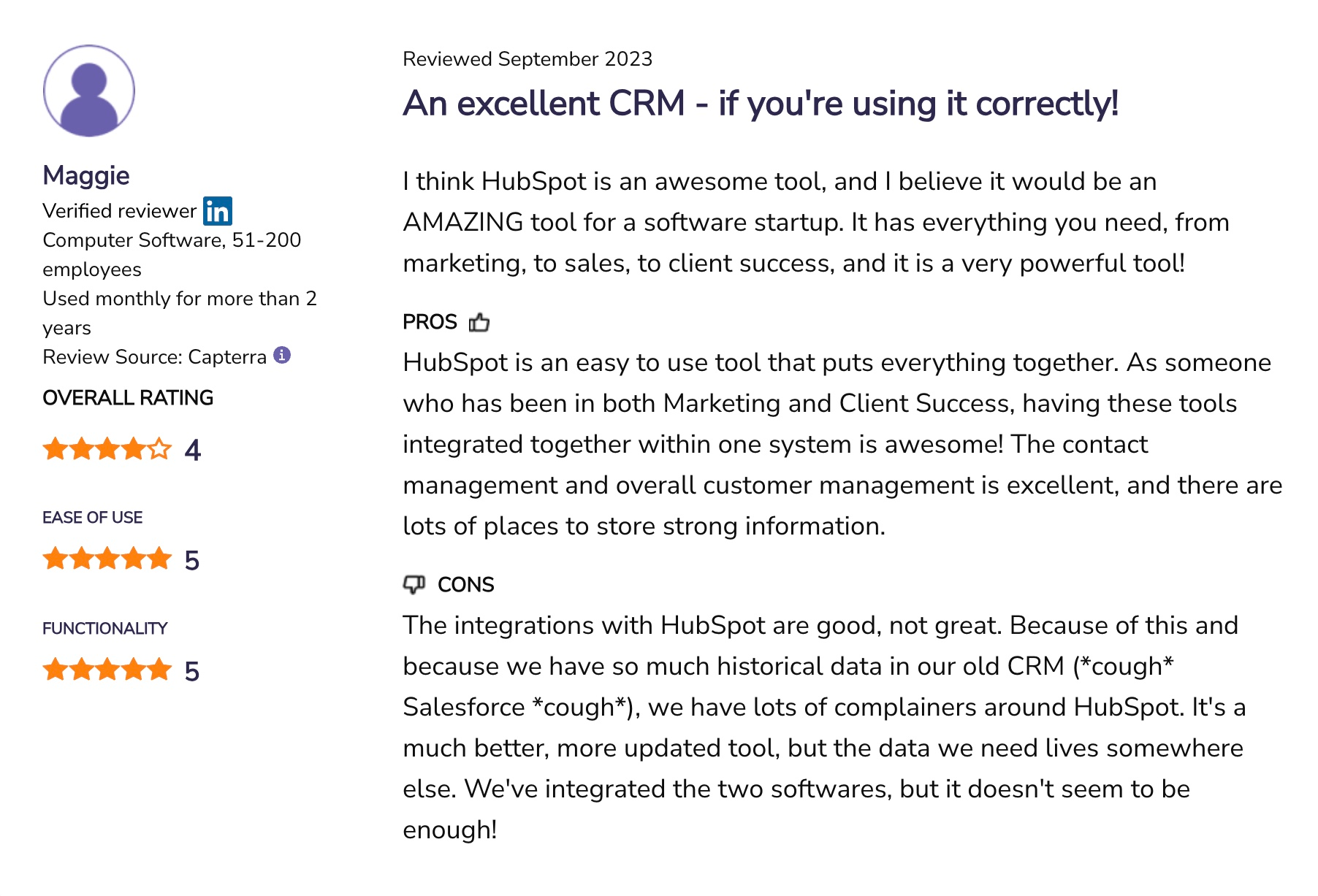The width and height of the screenshot is (1318, 896).
Task: Click the LinkedIn verification badge icon
Action: (217, 211)
